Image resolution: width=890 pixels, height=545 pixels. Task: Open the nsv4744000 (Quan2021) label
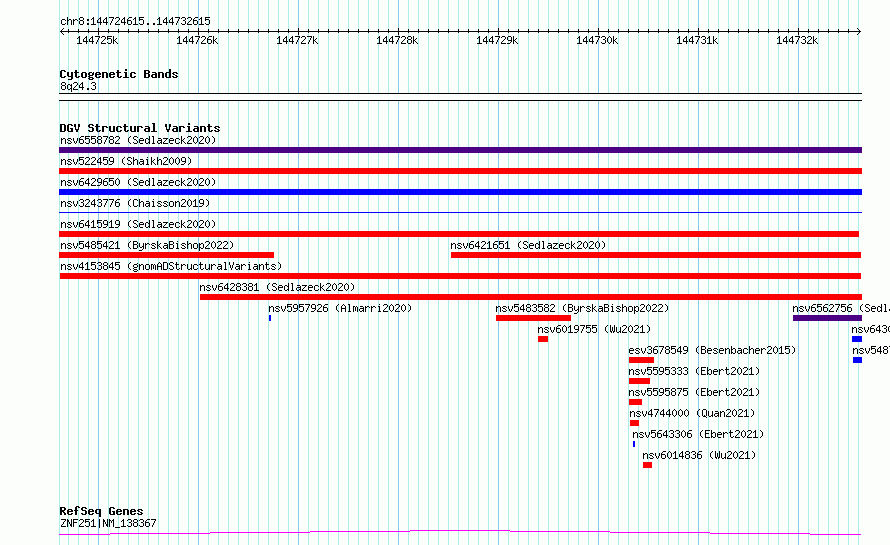(x=692, y=413)
